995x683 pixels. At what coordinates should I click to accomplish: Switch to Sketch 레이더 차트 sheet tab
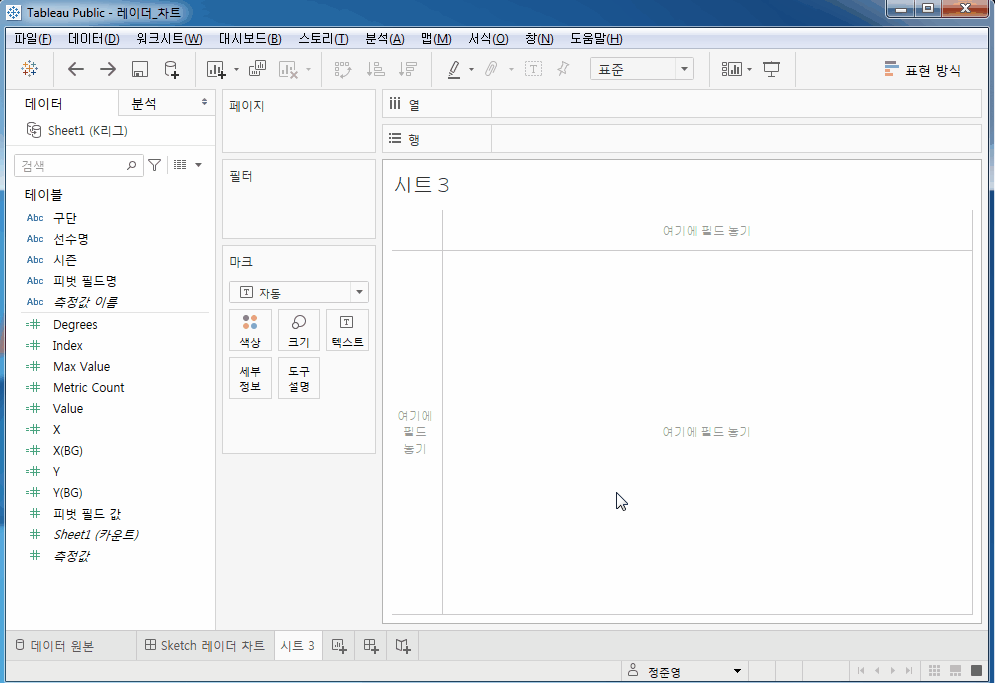pyautogui.click(x=205, y=646)
